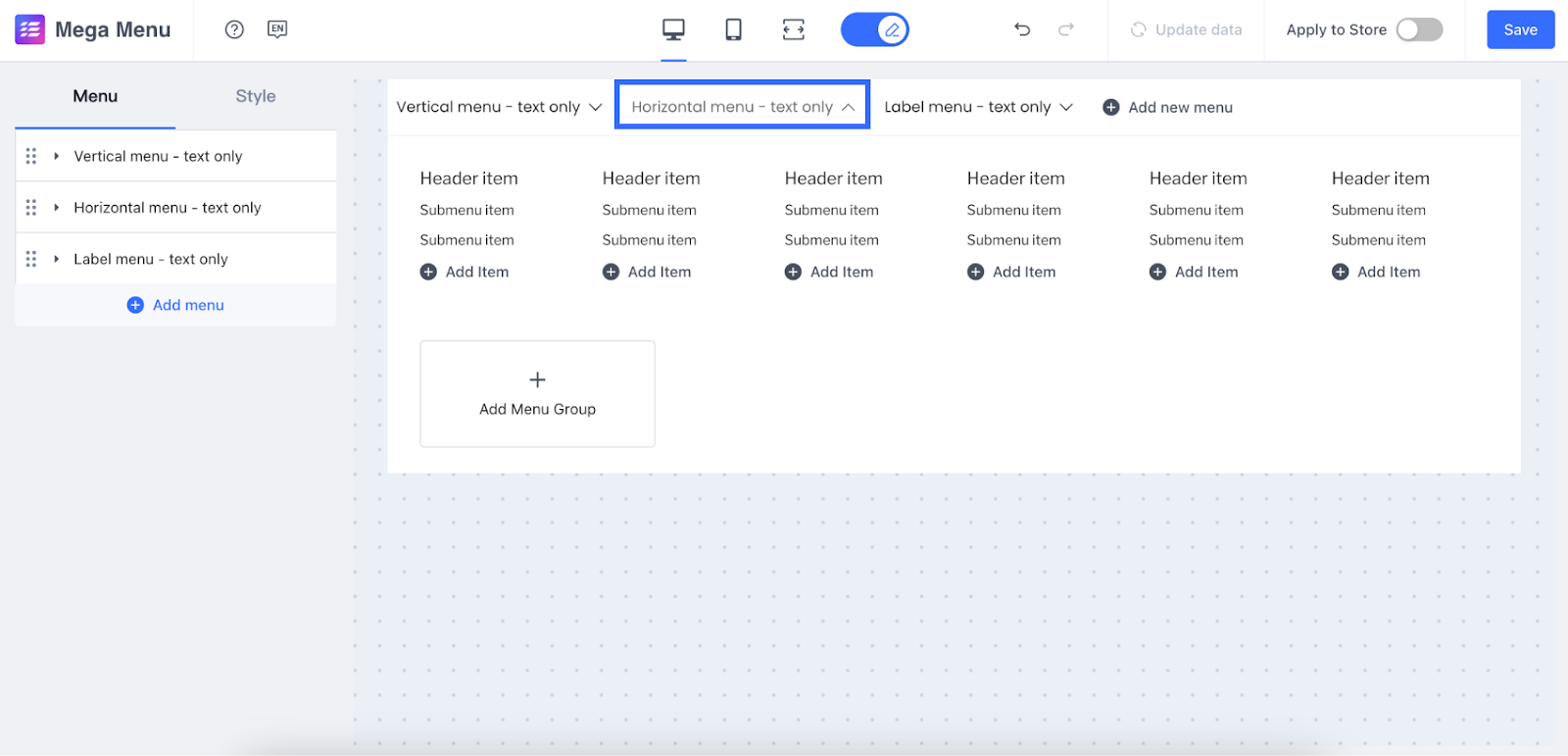Toggle the blue edit mode switch
Image resolution: width=1568 pixels, height=756 pixels.
[874, 29]
